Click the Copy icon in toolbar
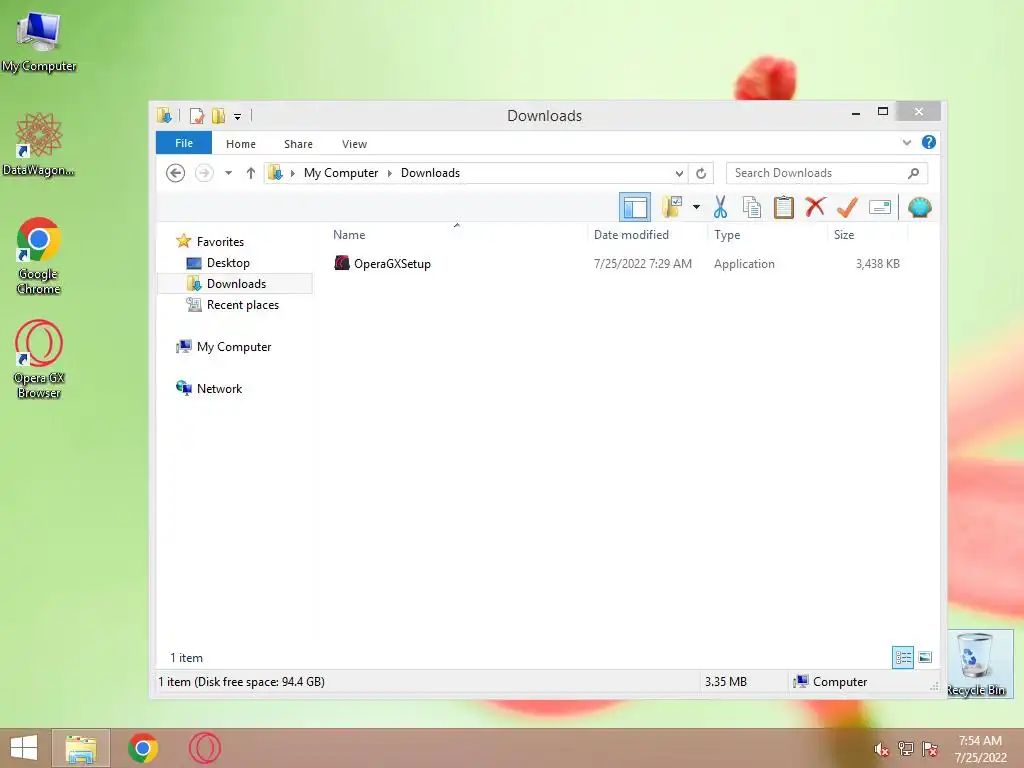1024x768 pixels. click(x=752, y=207)
